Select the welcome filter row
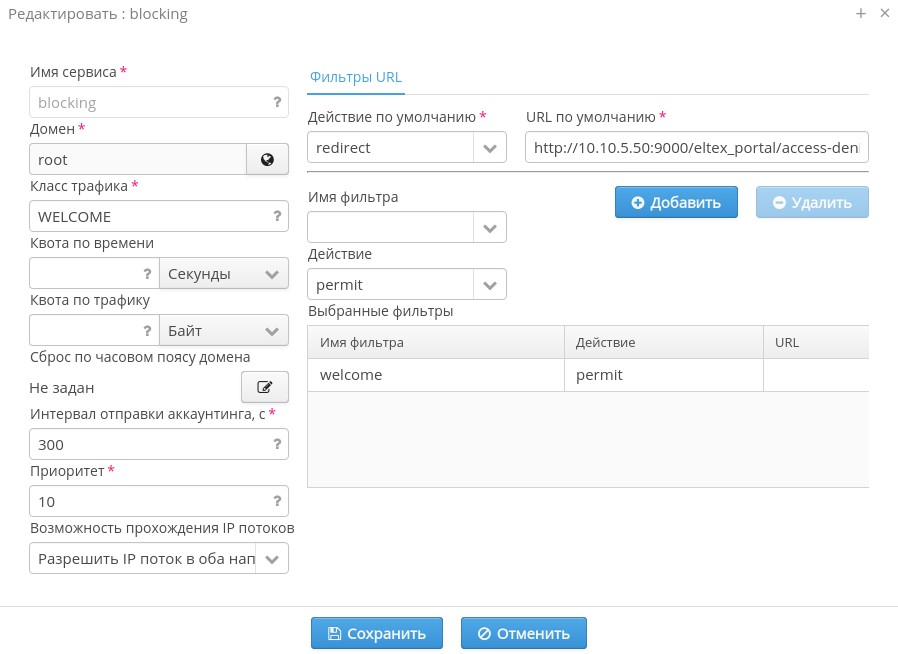This screenshot has width=898, height=654. click(x=435, y=375)
